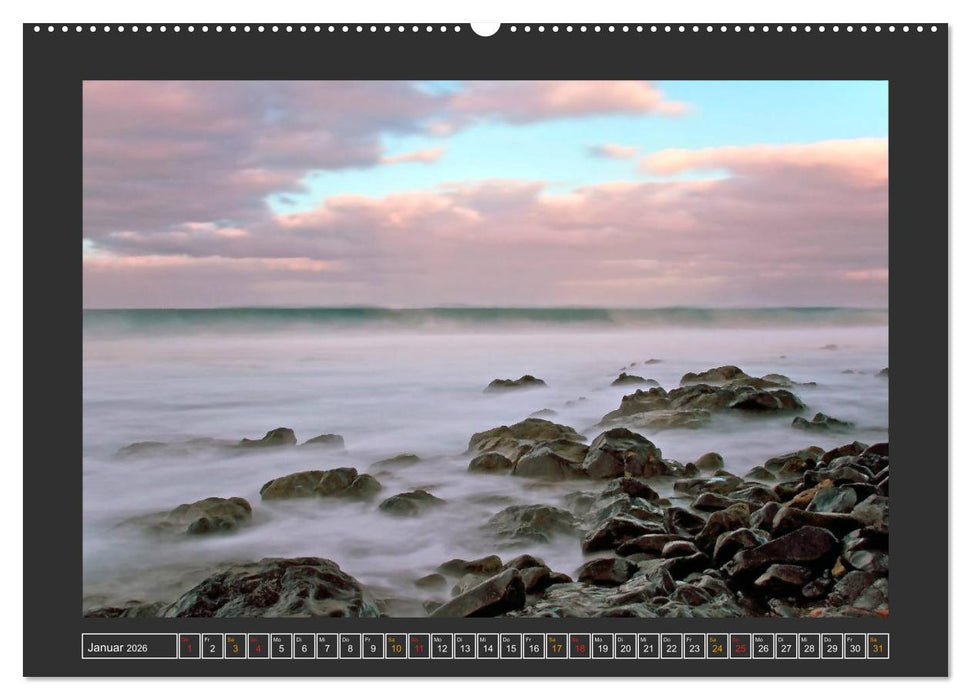Select Thursday January 1 date box
This screenshot has height=700, width=971.
190,647
